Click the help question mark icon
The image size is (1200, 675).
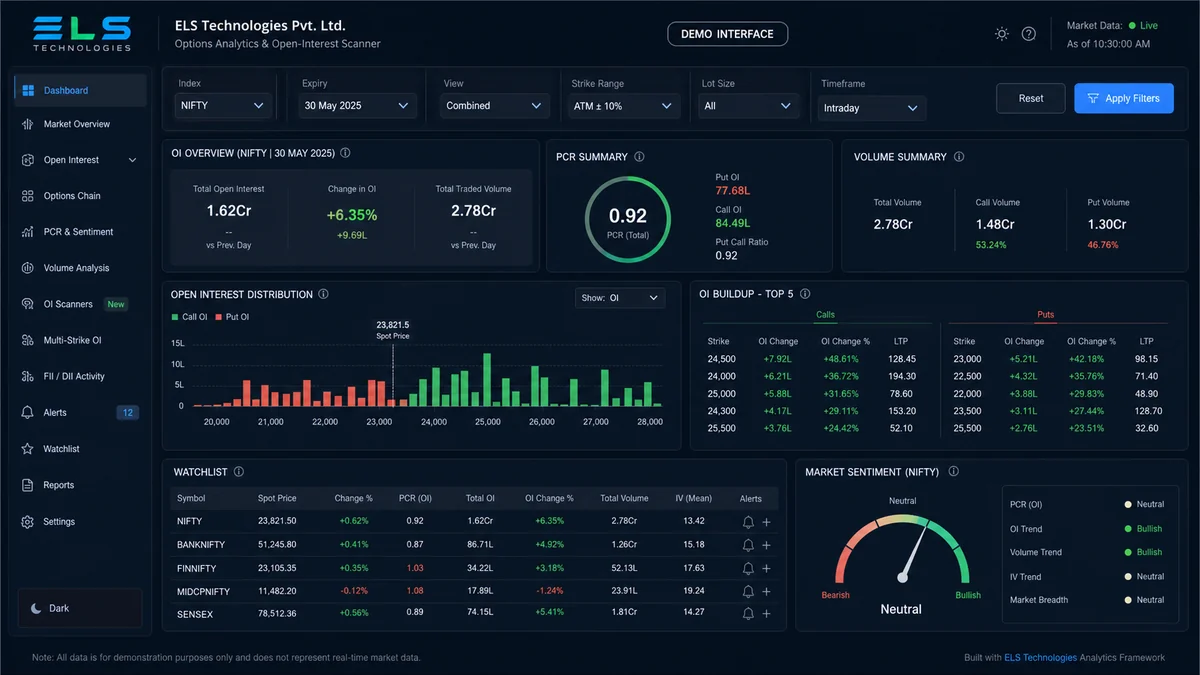tap(1029, 34)
